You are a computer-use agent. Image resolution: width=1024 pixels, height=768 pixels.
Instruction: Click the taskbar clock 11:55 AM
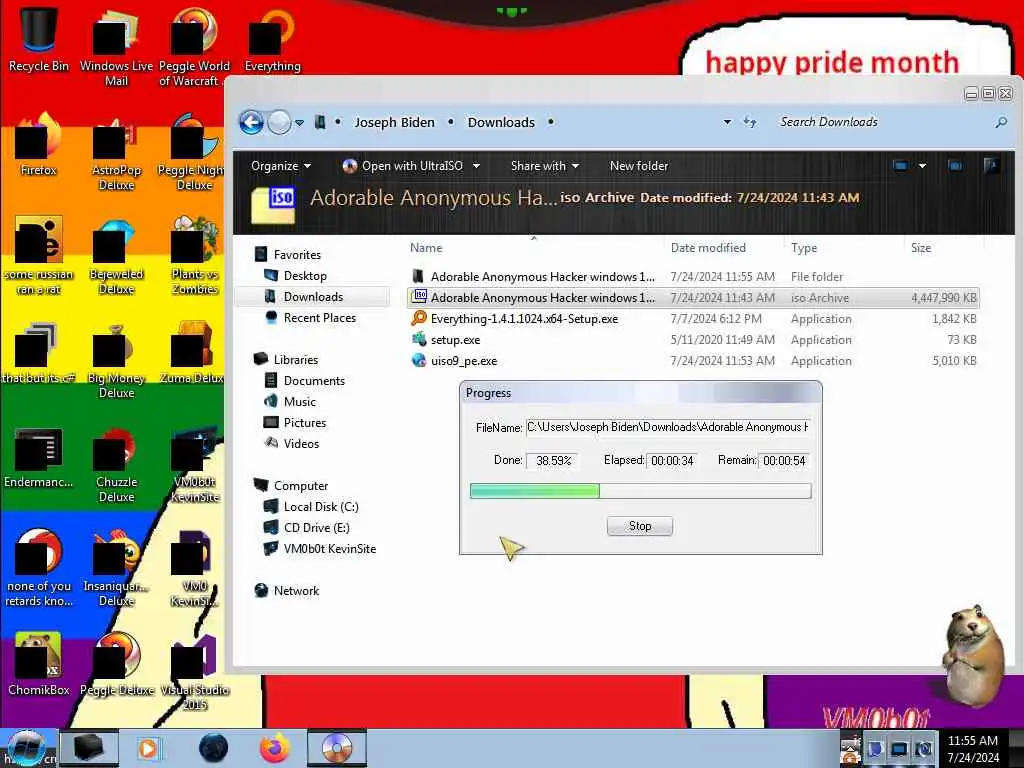972,741
